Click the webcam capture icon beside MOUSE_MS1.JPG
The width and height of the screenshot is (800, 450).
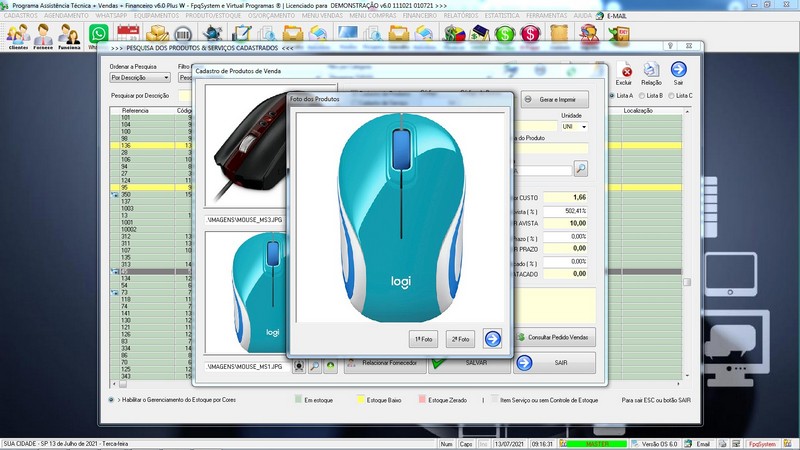[299, 366]
